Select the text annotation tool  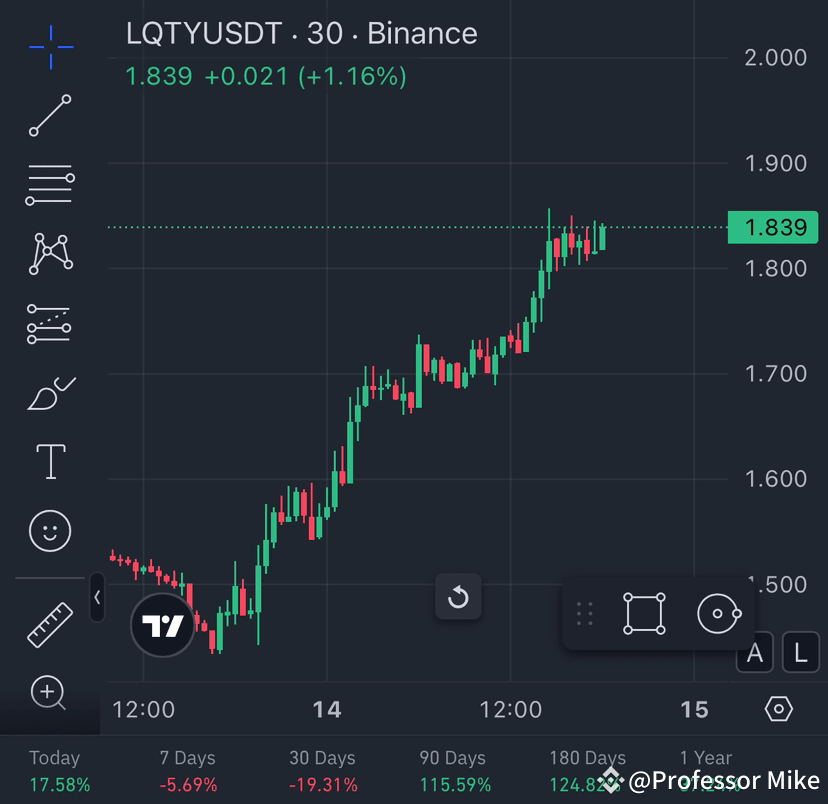[50, 461]
